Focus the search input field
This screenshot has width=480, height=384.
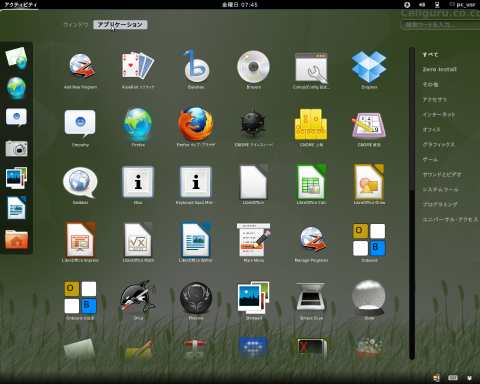pyautogui.click(x=441, y=25)
